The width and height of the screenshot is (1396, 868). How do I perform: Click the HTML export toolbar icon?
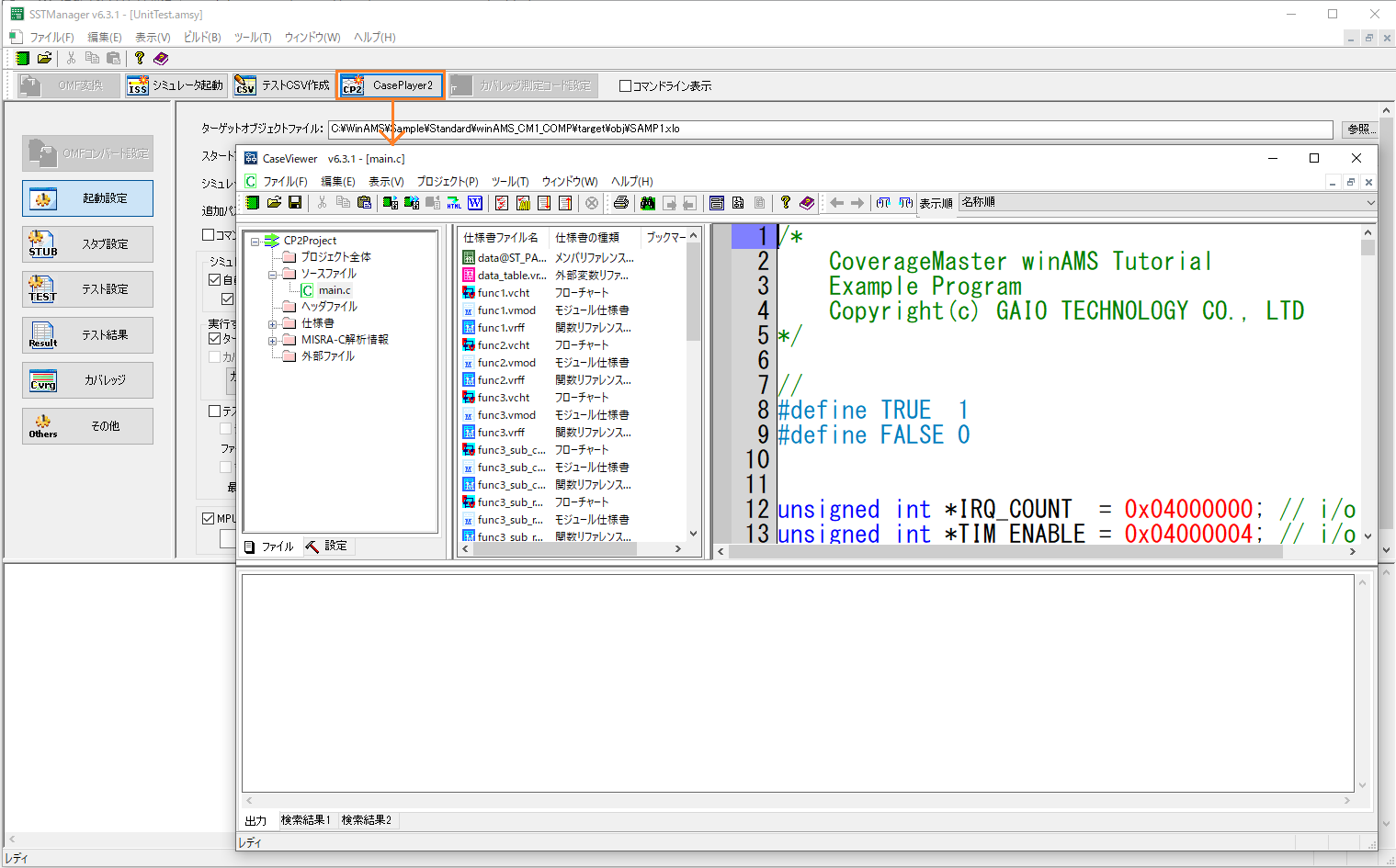tap(454, 203)
